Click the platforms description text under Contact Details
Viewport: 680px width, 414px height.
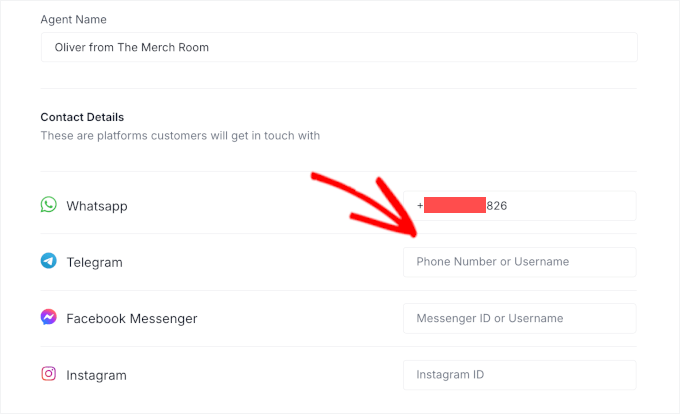pyautogui.click(x=180, y=135)
